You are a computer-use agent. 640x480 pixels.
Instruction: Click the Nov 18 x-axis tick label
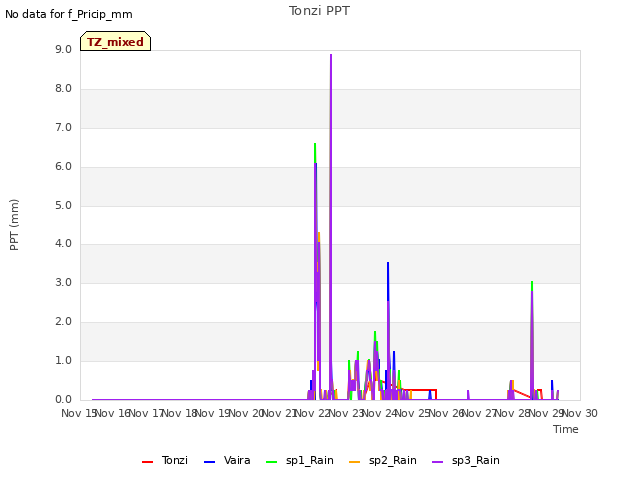point(180,413)
